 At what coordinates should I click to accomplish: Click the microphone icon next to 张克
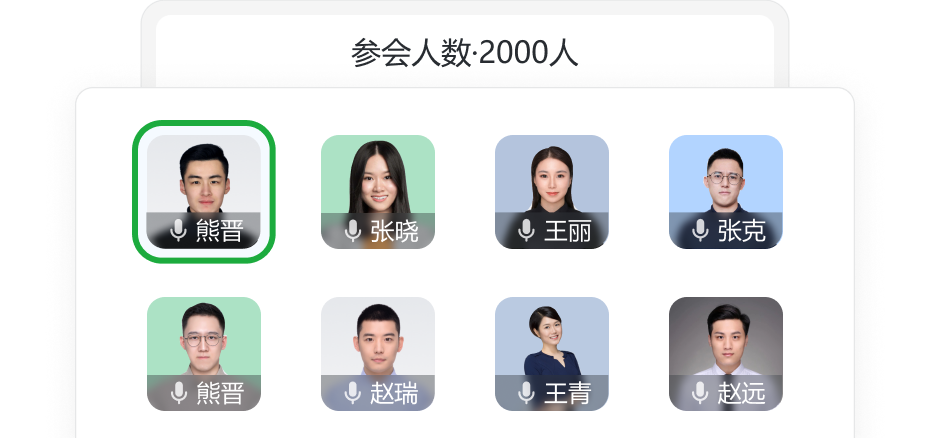700,230
